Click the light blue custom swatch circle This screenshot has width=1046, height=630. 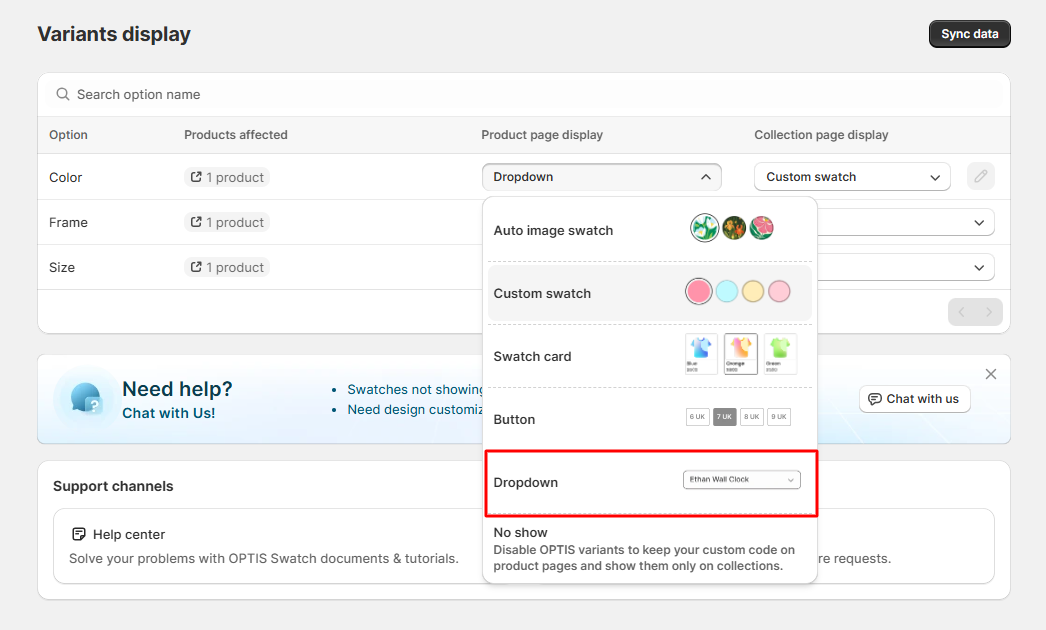coord(726,292)
